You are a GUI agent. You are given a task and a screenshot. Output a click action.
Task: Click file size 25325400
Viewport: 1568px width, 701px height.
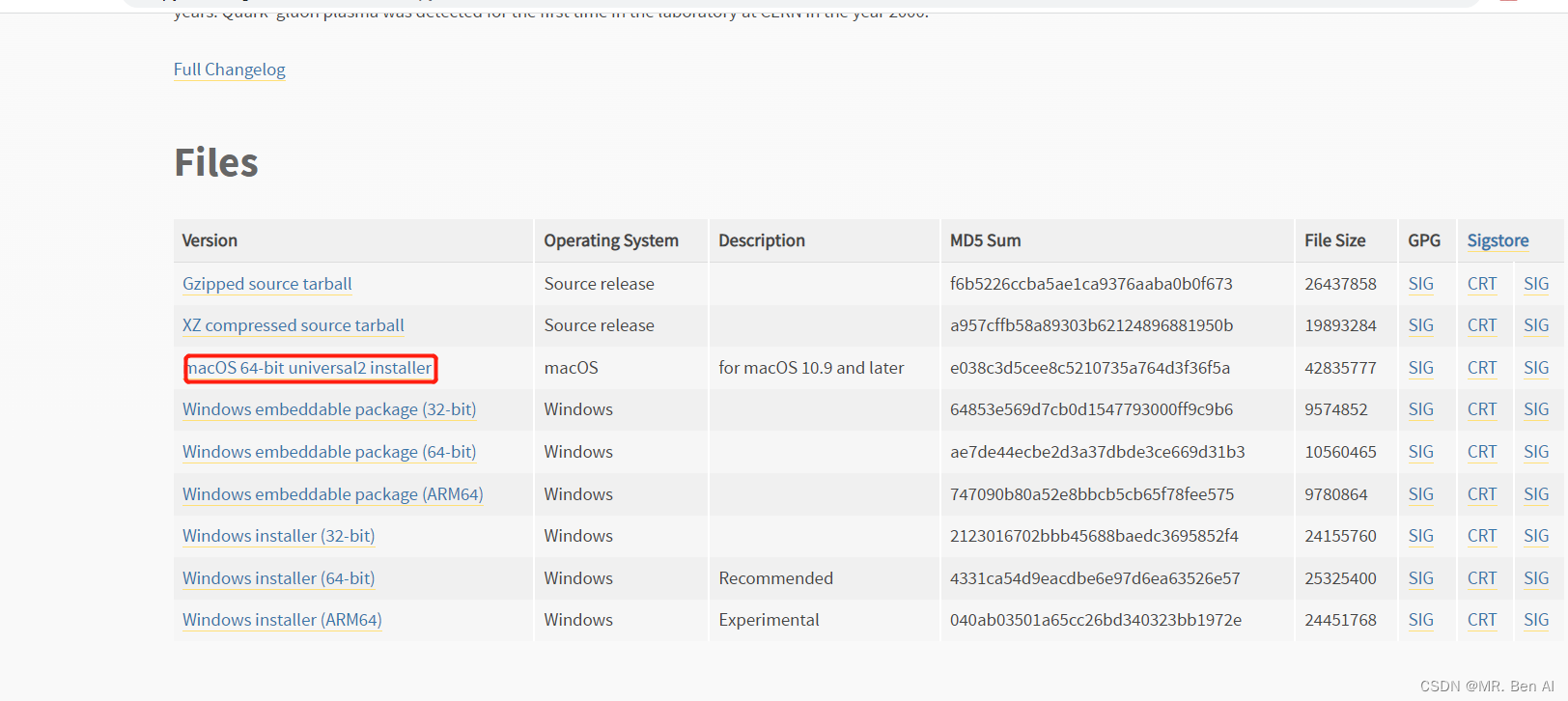click(x=1340, y=578)
